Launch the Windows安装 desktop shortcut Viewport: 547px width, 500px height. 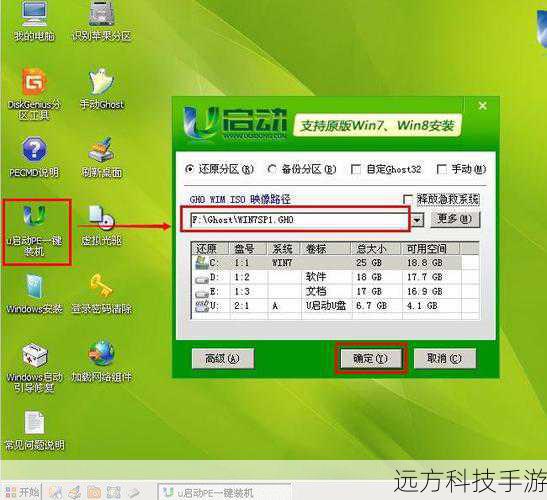pyautogui.click(x=34, y=294)
